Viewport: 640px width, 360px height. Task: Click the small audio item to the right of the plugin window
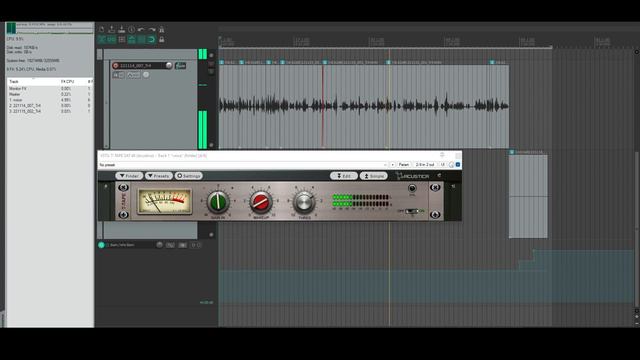click(x=528, y=194)
